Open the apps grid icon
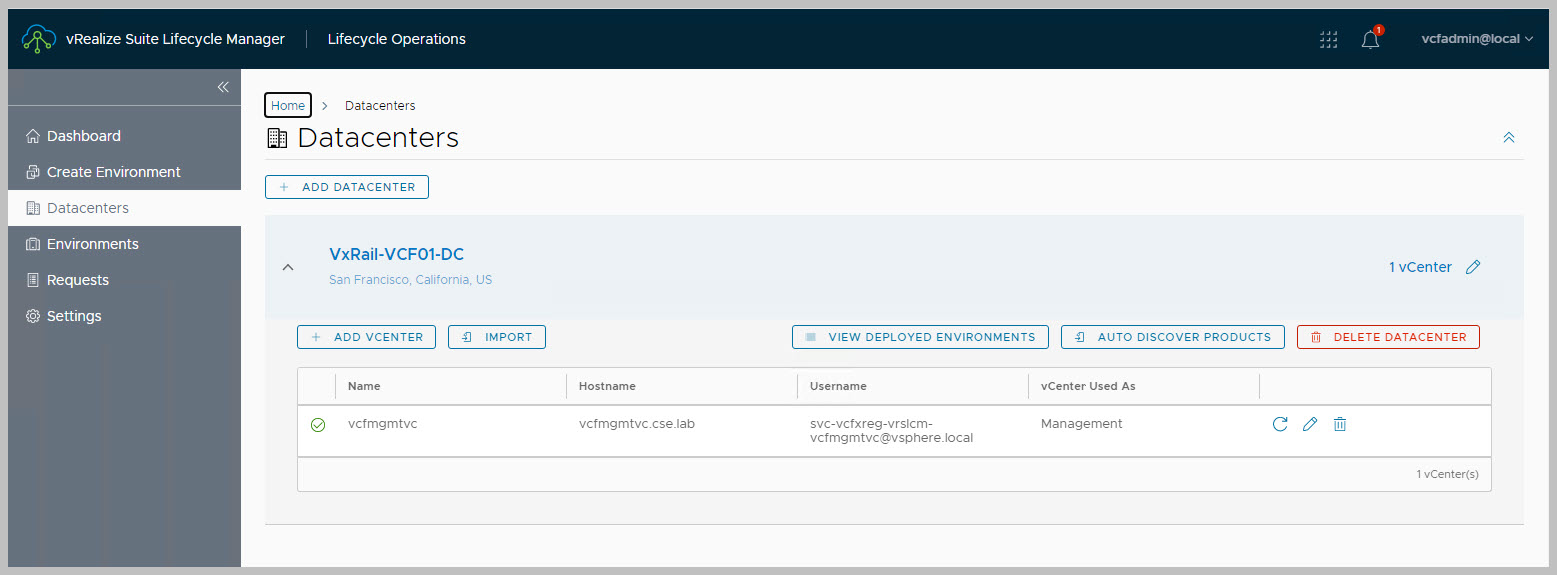 [x=1328, y=40]
